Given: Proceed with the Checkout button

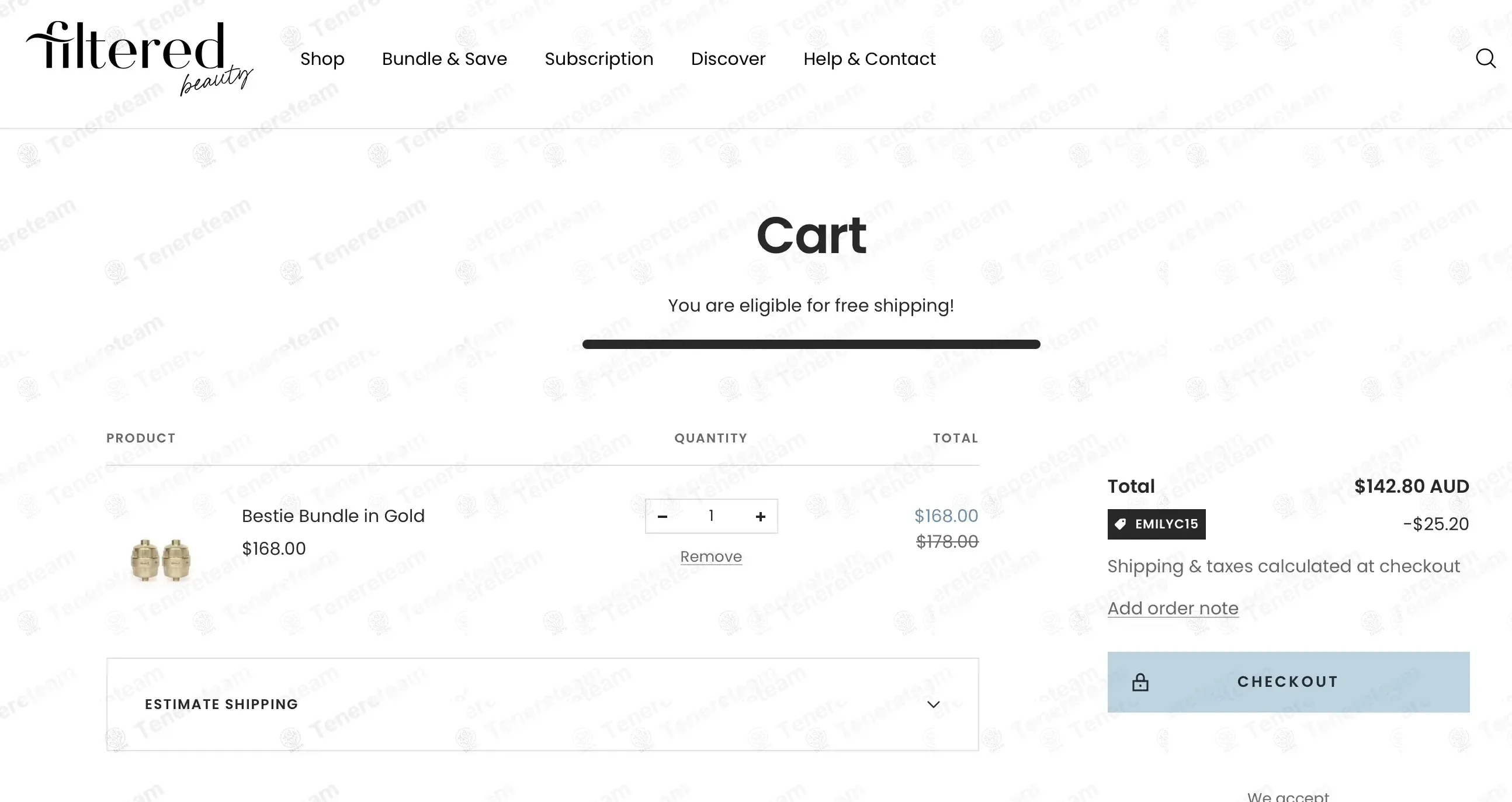Looking at the screenshot, I should (x=1288, y=682).
